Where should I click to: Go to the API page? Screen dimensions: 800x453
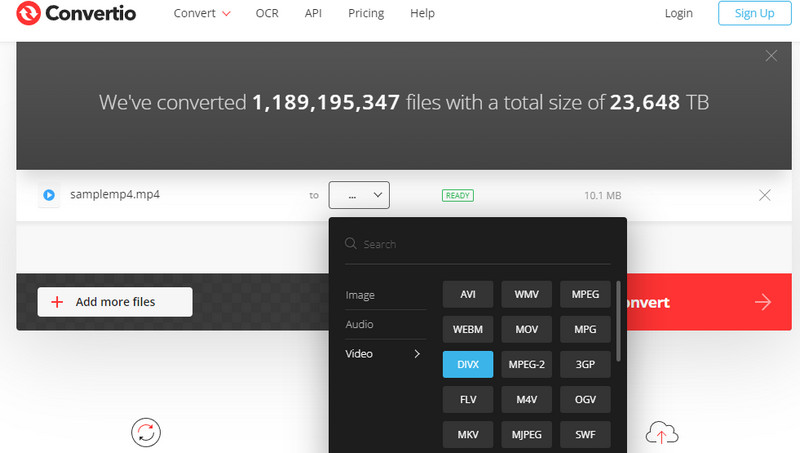click(x=313, y=13)
